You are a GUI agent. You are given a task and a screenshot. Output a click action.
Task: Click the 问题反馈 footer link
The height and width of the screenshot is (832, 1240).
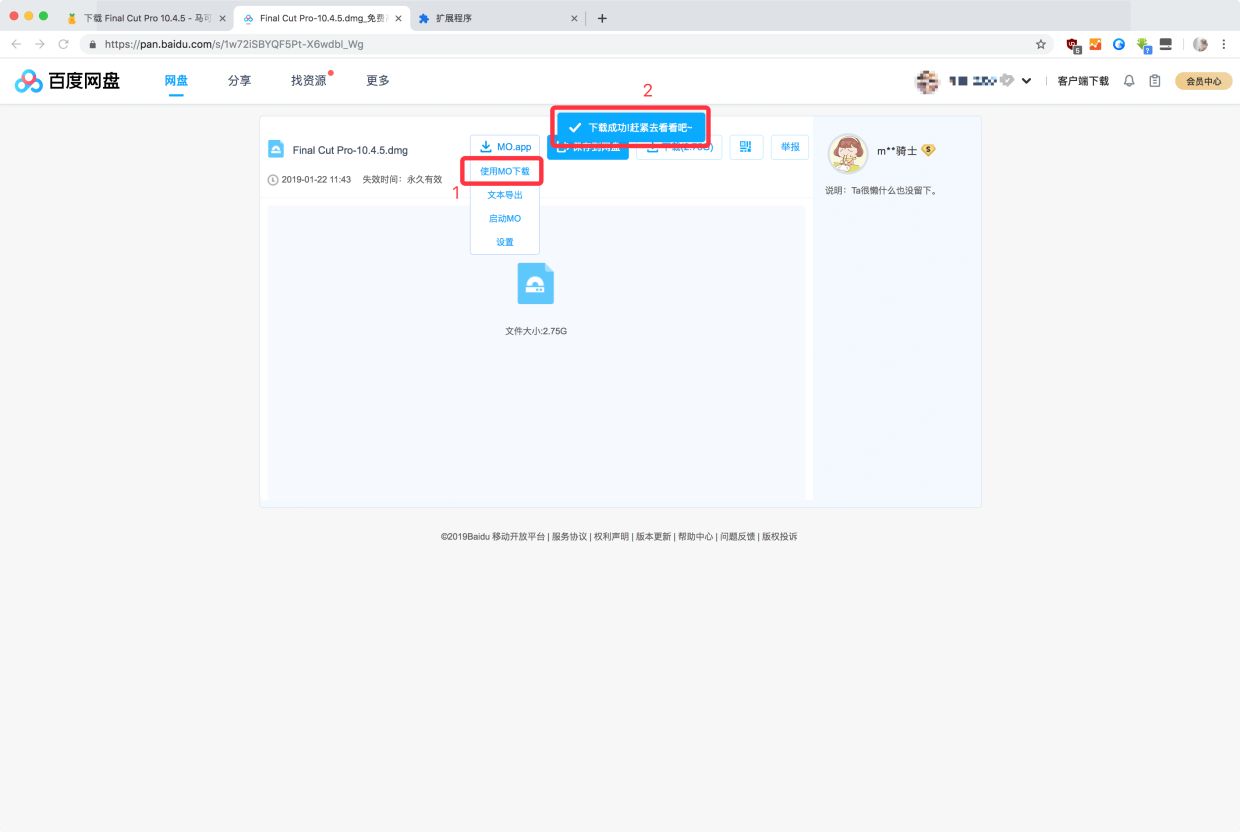point(737,537)
